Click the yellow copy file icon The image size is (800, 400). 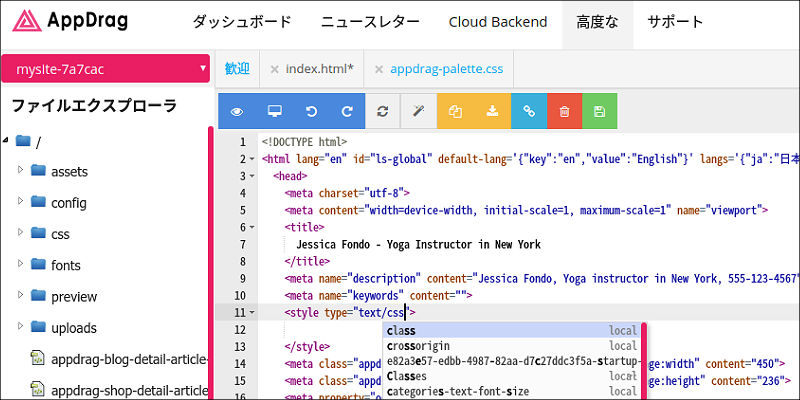(455, 111)
